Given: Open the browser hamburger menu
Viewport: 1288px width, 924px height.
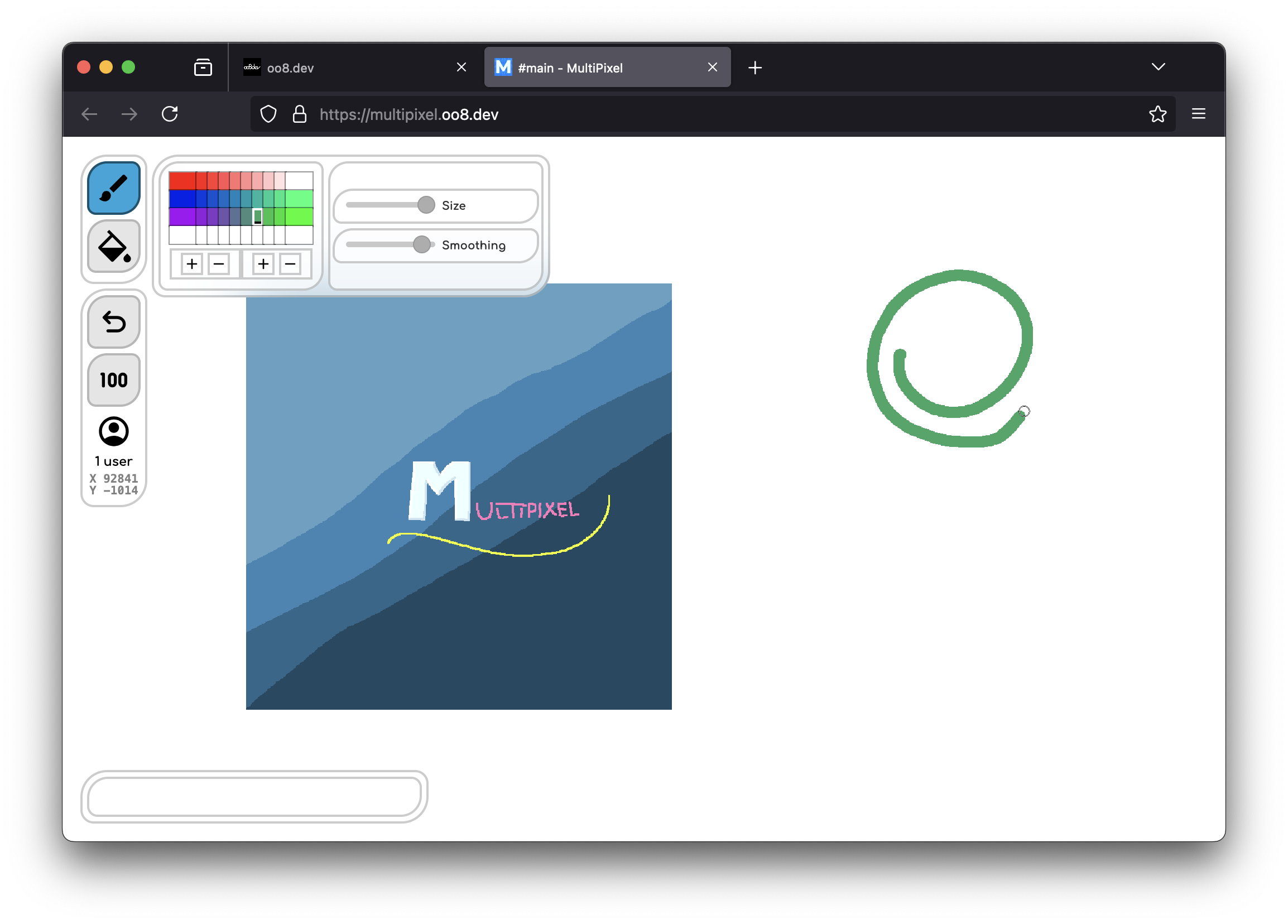Looking at the screenshot, I should point(1199,114).
